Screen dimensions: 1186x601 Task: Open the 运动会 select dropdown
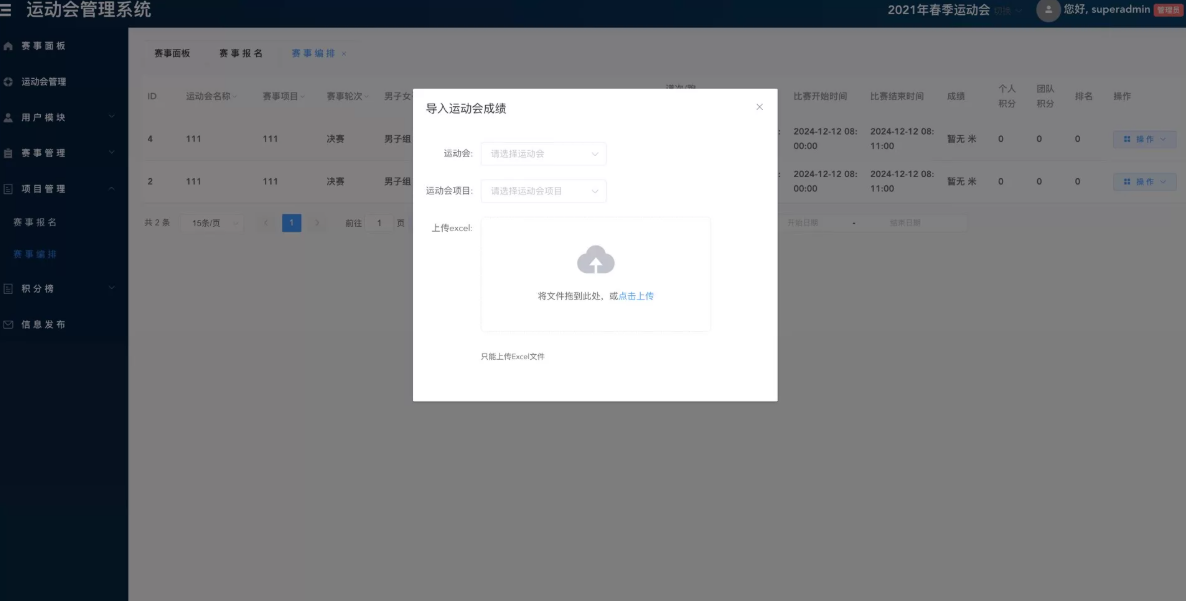(x=544, y=153)
